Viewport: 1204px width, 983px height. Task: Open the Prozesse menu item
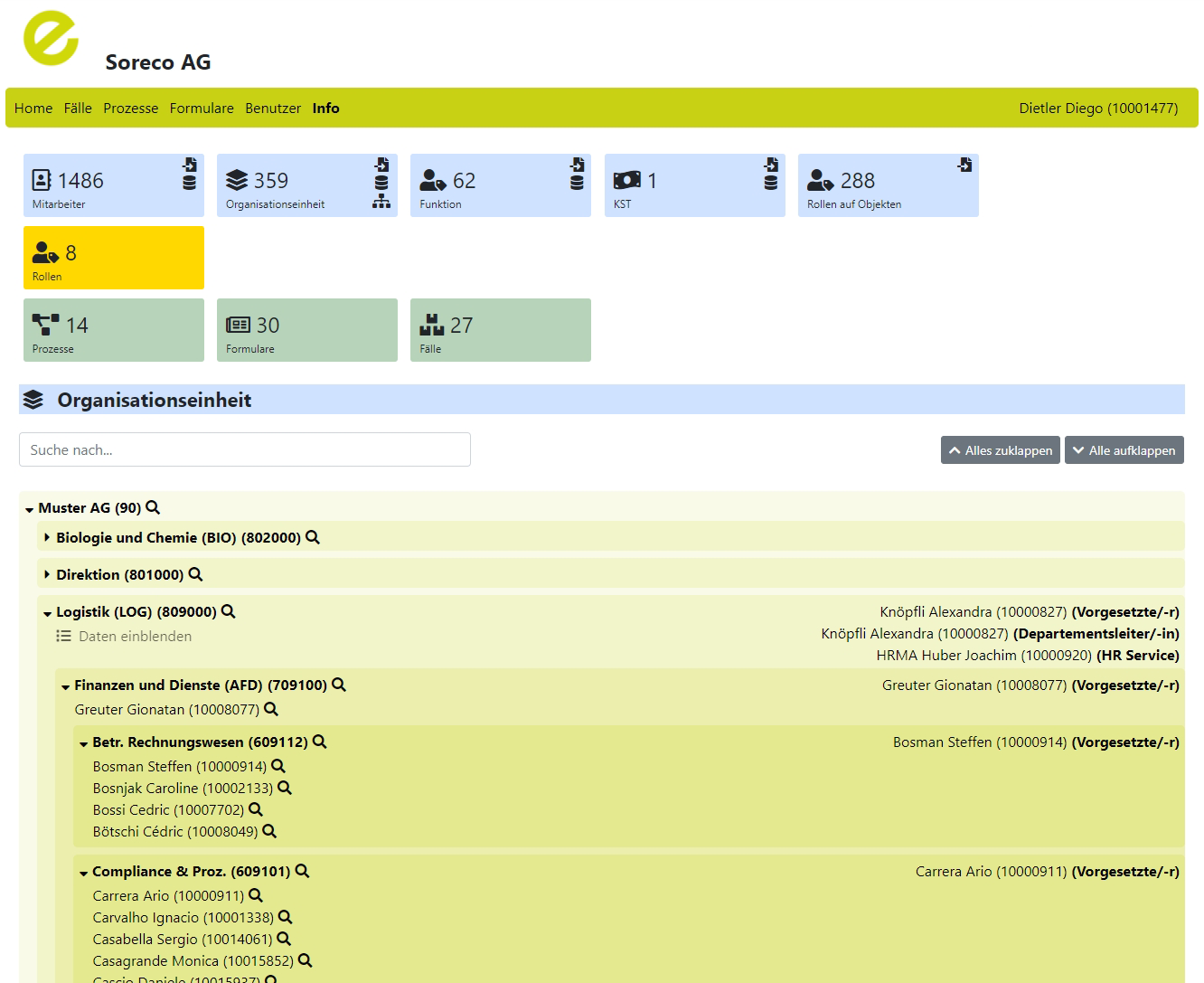(x=130, y=109)
